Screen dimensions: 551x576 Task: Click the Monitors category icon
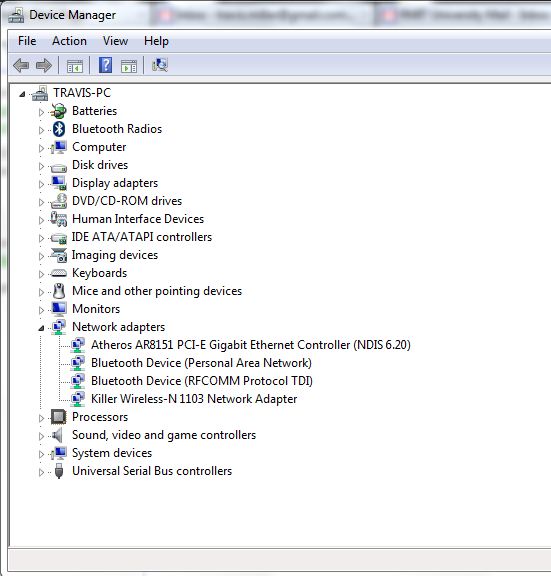pyautogui.click(x=59, y=309)
